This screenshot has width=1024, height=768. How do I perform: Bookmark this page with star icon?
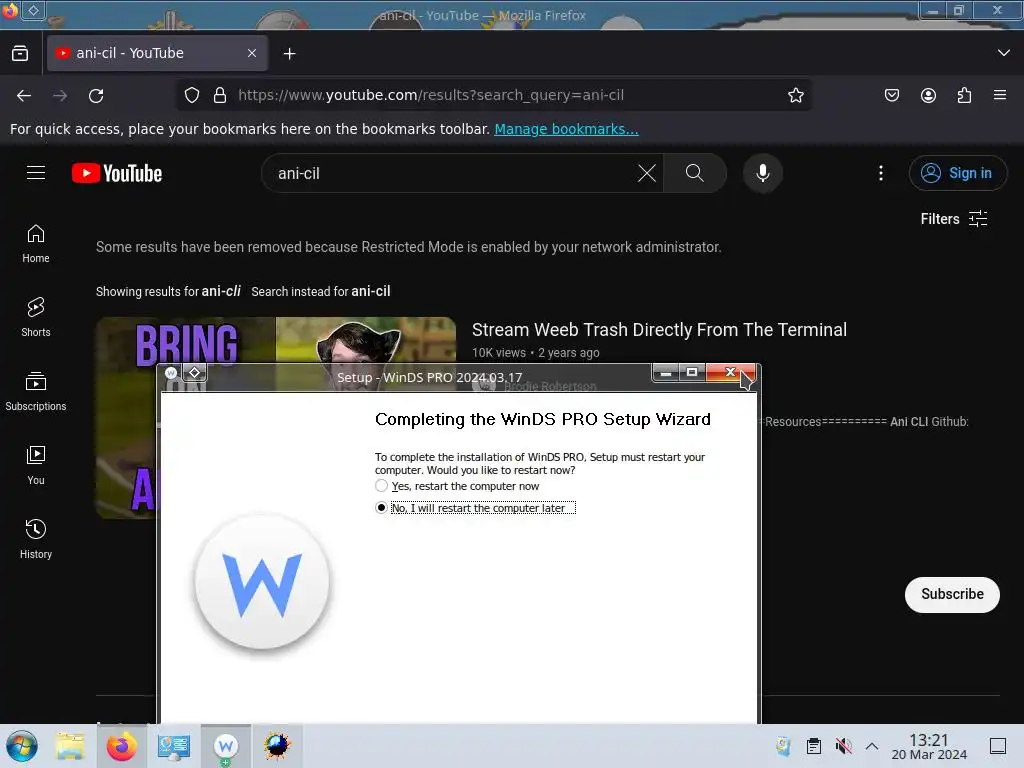click(x=795, y=95)
